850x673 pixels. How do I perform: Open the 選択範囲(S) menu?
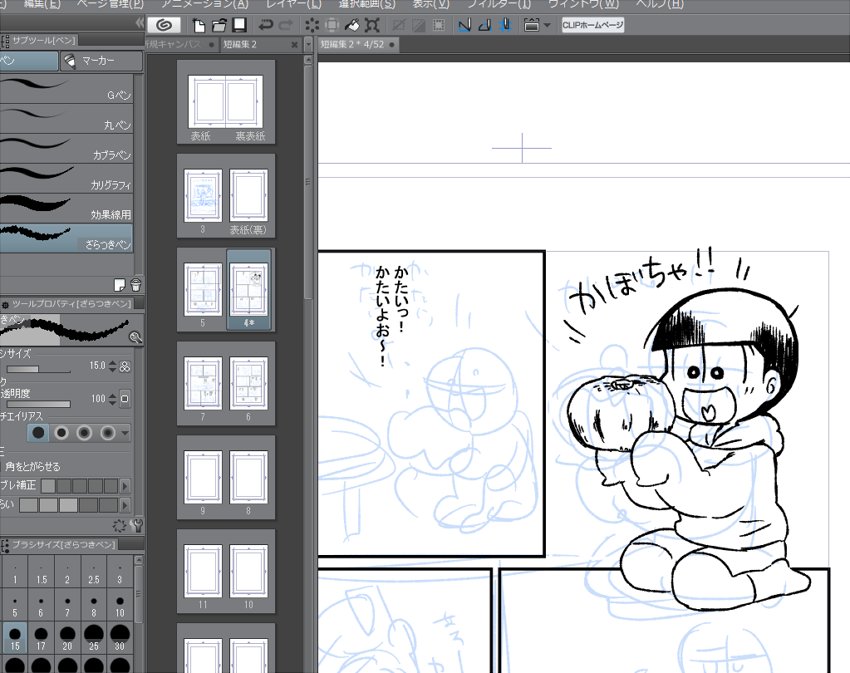(367, 4)
